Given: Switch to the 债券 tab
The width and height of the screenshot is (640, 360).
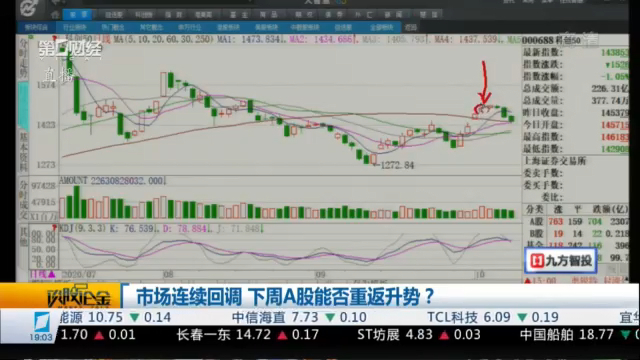Looking at the screenshot, I should click(334, 15).
